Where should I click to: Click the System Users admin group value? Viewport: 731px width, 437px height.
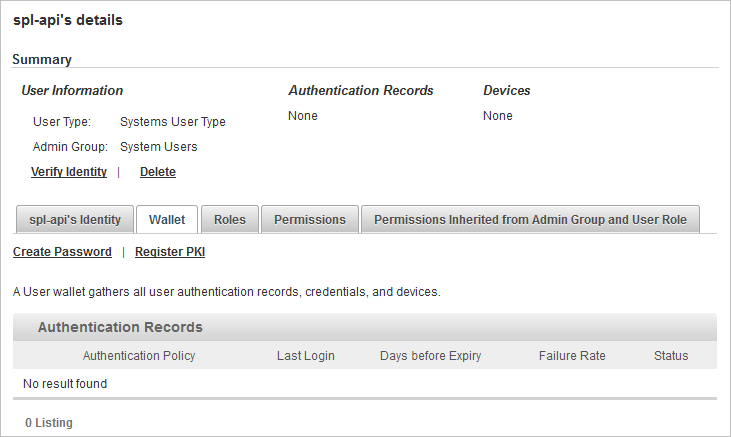point(159,146)
